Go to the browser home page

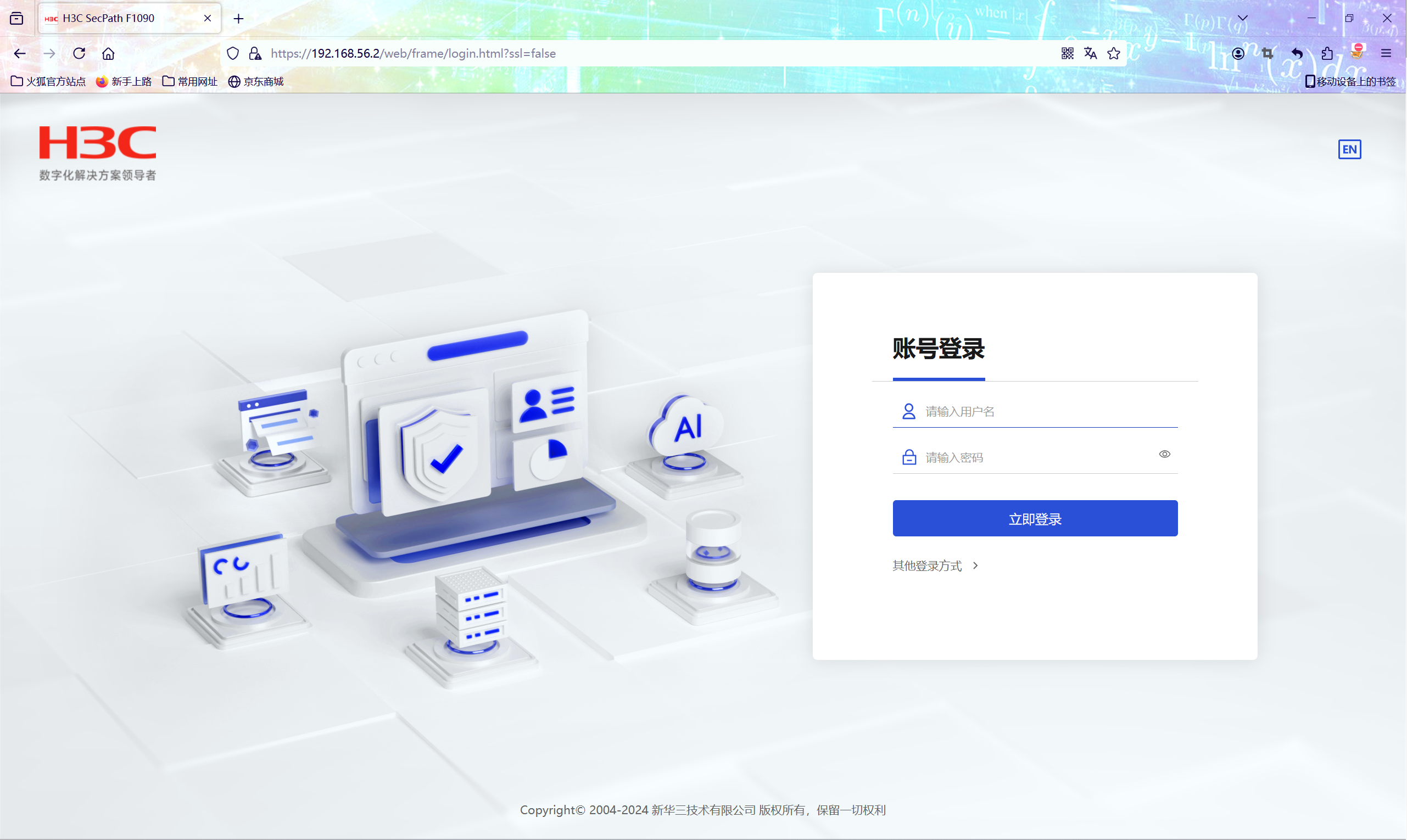(x=108, y=53)
